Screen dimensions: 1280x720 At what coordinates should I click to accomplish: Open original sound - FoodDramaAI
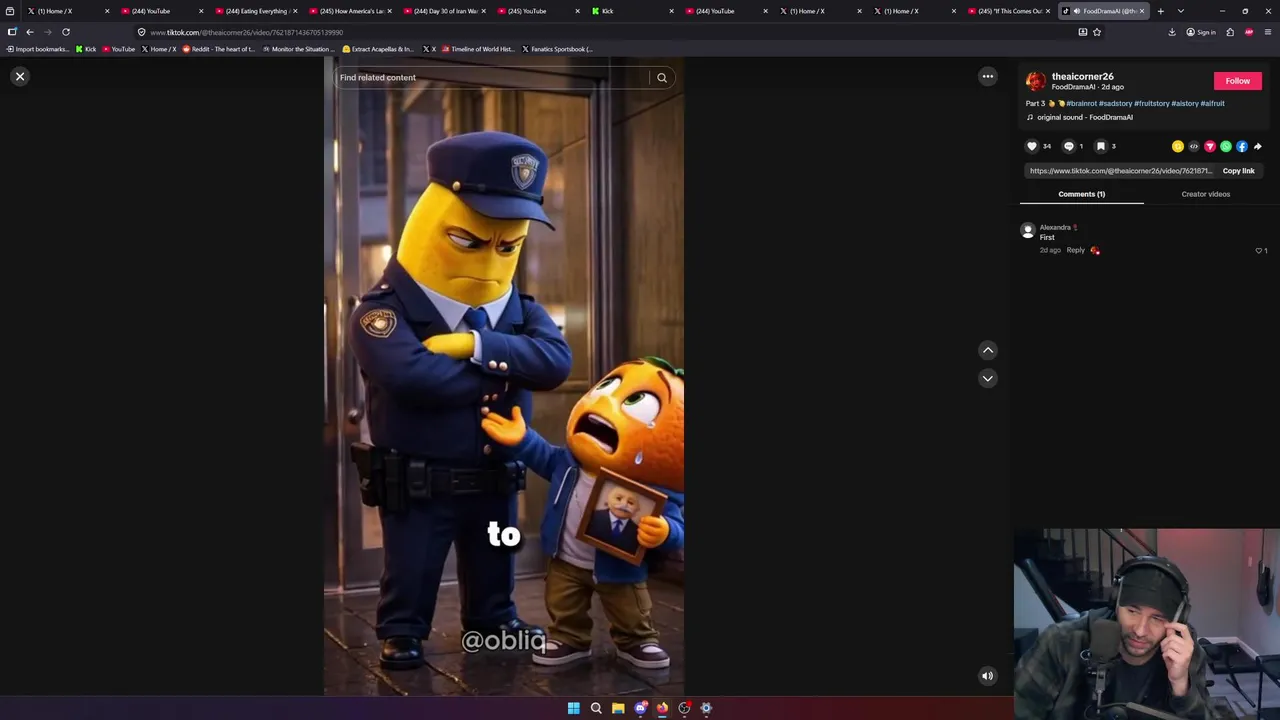pyautogui.click(x=1084, y=117)
